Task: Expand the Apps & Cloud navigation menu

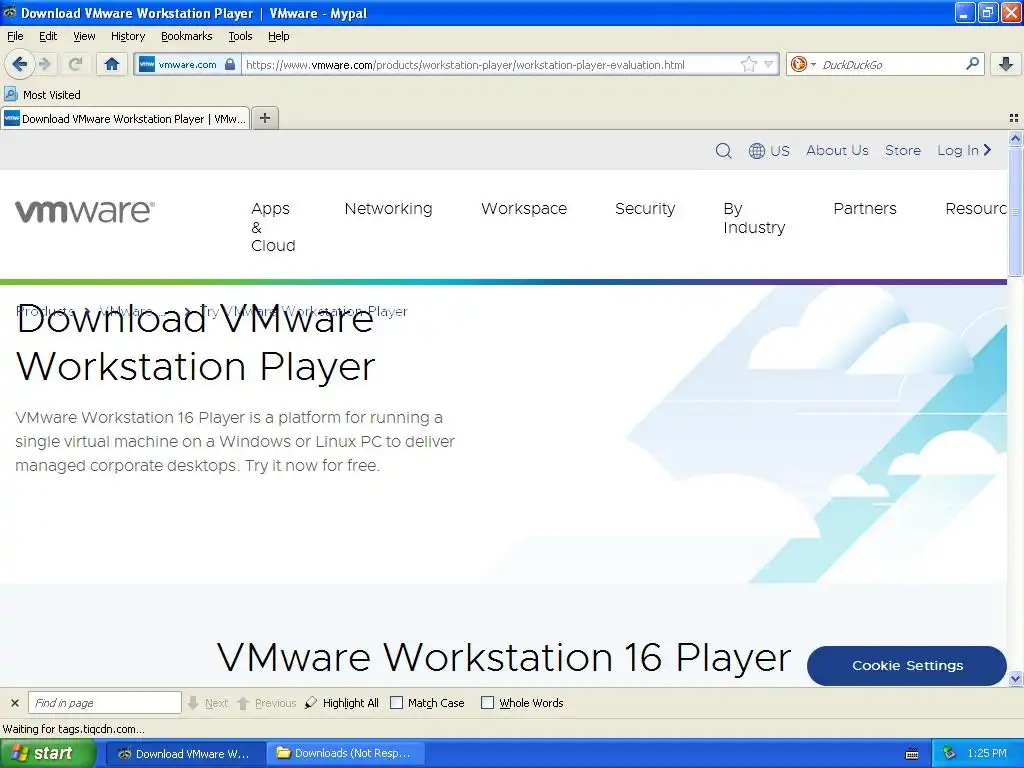Action: click(273, 227)
